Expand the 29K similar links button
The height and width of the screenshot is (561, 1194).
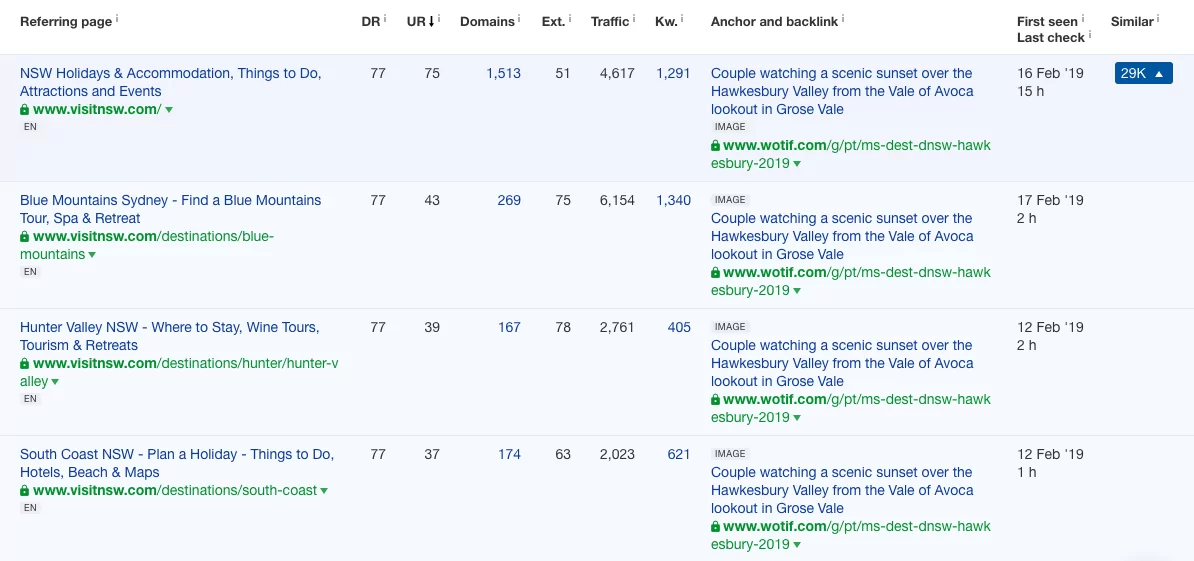(x=1144, y=73)
